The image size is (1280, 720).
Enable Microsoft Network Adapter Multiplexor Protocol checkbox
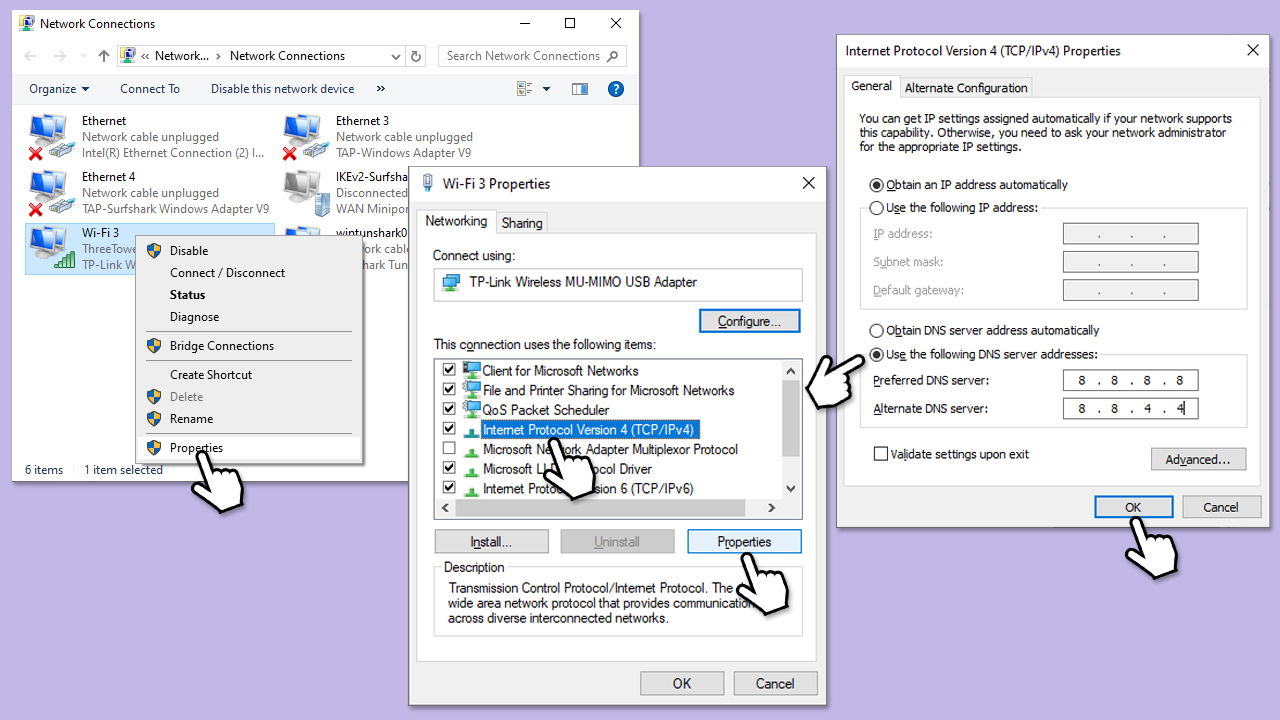pyautogui.click(x=449, y=449)
